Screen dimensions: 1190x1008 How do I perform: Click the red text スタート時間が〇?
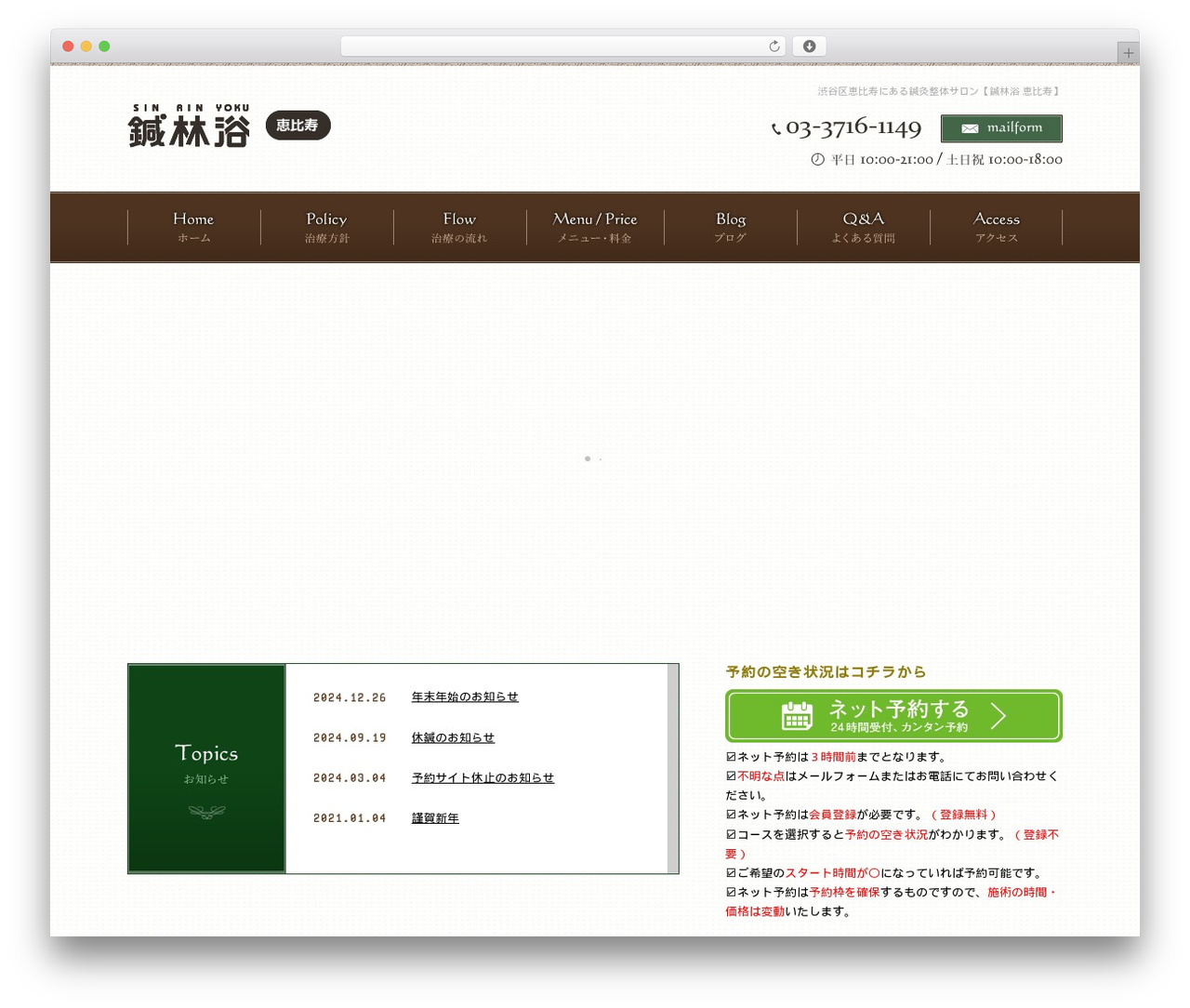(x=833, y=873)
